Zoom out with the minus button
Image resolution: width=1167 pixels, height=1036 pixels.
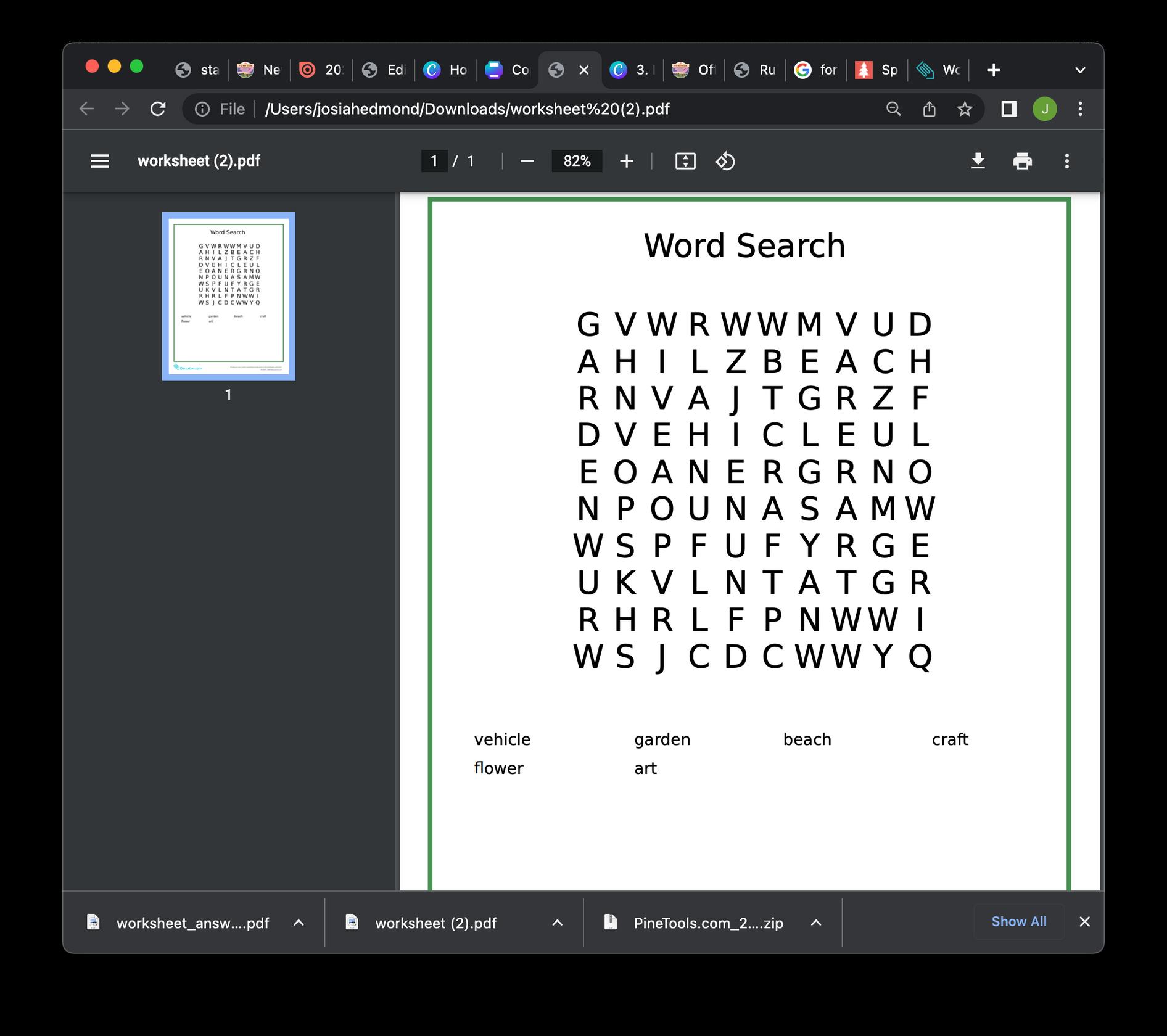pyautogui.click(x=527, y=161)
